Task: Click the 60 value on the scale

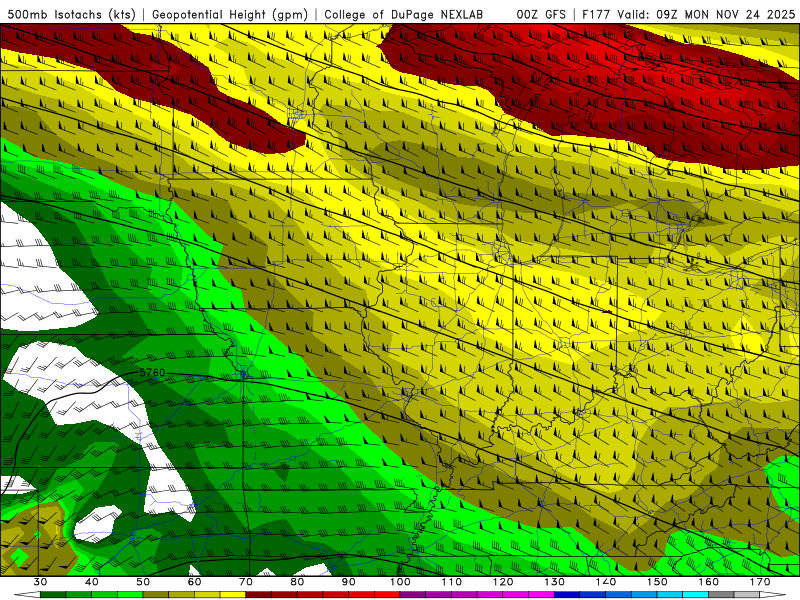Action: tap(194, 582)
